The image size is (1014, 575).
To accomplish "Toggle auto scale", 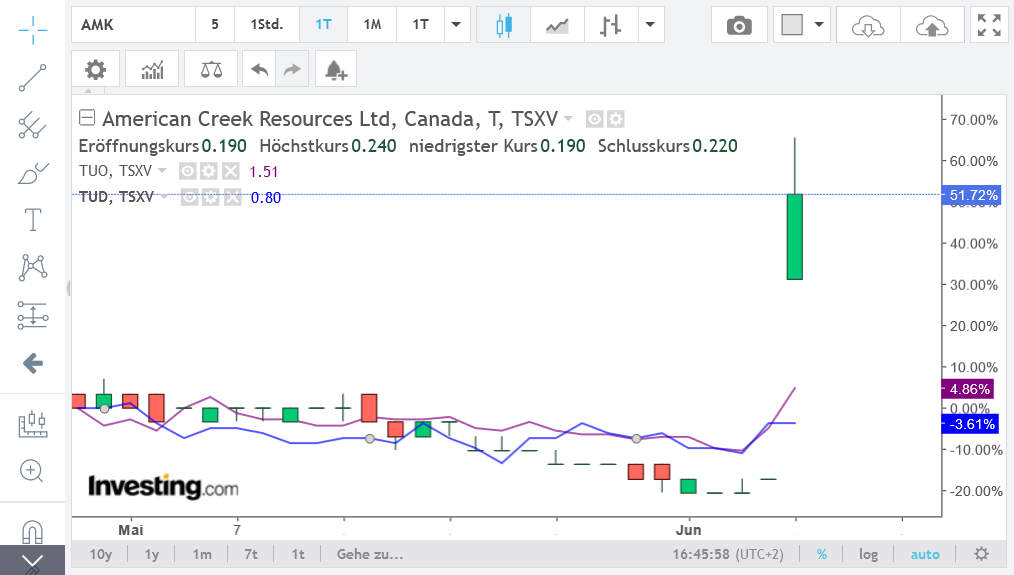I will pyautogui.click(x=925, y=554).
